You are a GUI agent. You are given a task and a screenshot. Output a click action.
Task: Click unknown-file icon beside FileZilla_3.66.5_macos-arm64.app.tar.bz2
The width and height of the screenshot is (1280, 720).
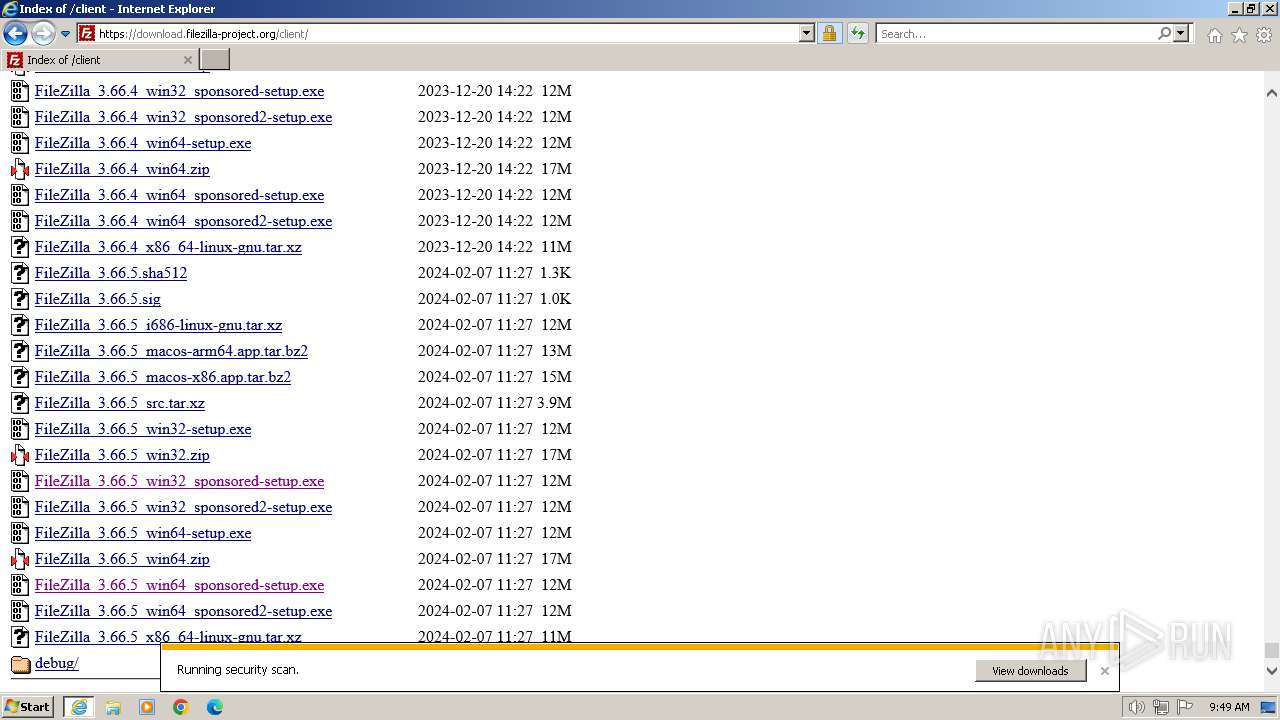20,351
